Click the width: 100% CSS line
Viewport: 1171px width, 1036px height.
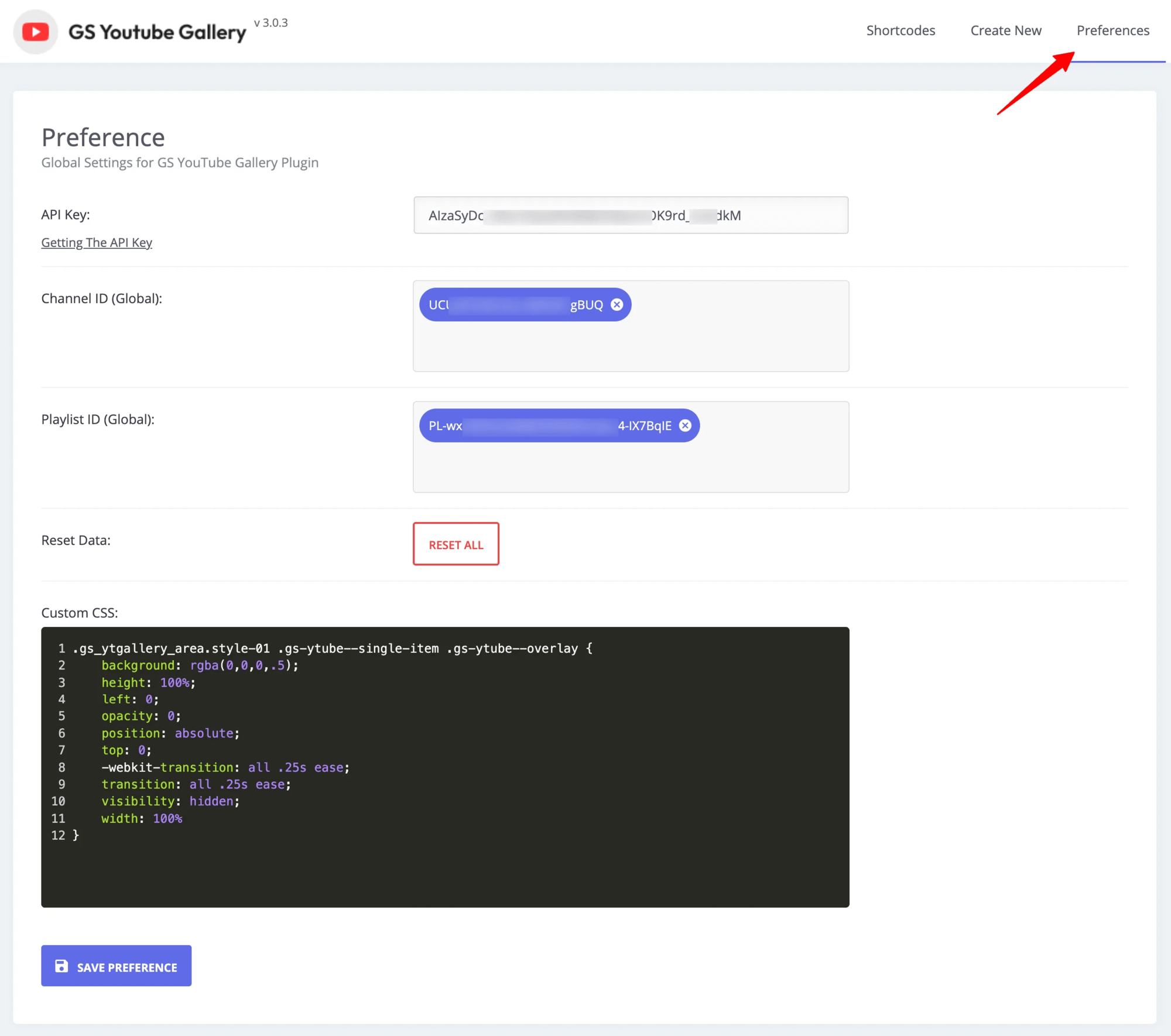(x=142, y=819)
